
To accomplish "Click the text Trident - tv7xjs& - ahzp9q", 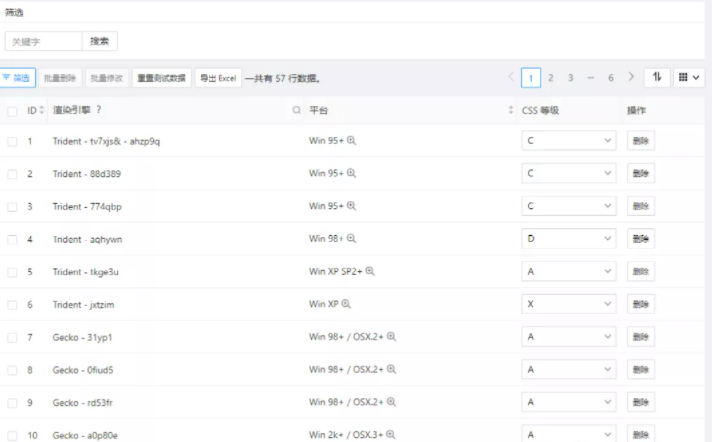I will (x=106, y=141).
